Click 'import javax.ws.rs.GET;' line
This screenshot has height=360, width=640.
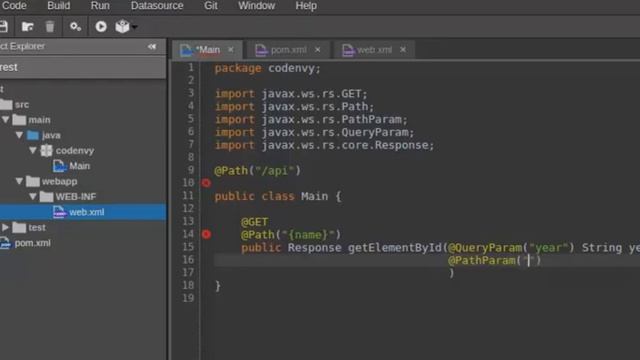pyautogui.click(x=291, y=94)
